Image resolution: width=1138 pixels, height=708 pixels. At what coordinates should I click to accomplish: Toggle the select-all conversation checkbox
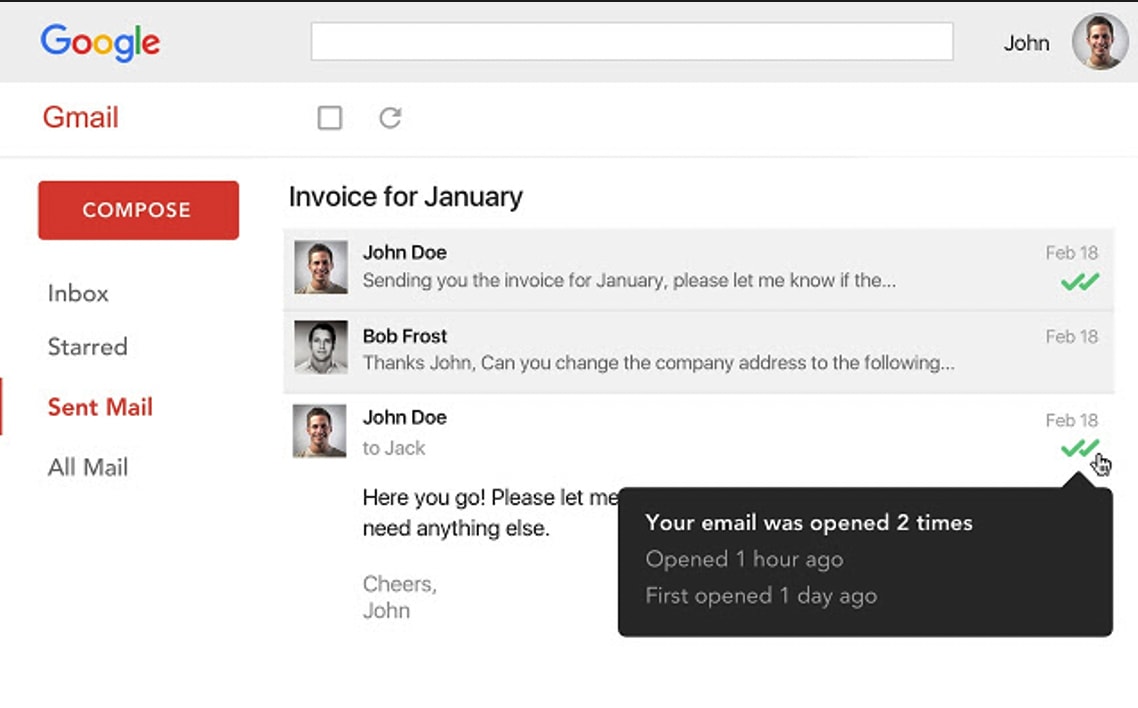point(330,117)
